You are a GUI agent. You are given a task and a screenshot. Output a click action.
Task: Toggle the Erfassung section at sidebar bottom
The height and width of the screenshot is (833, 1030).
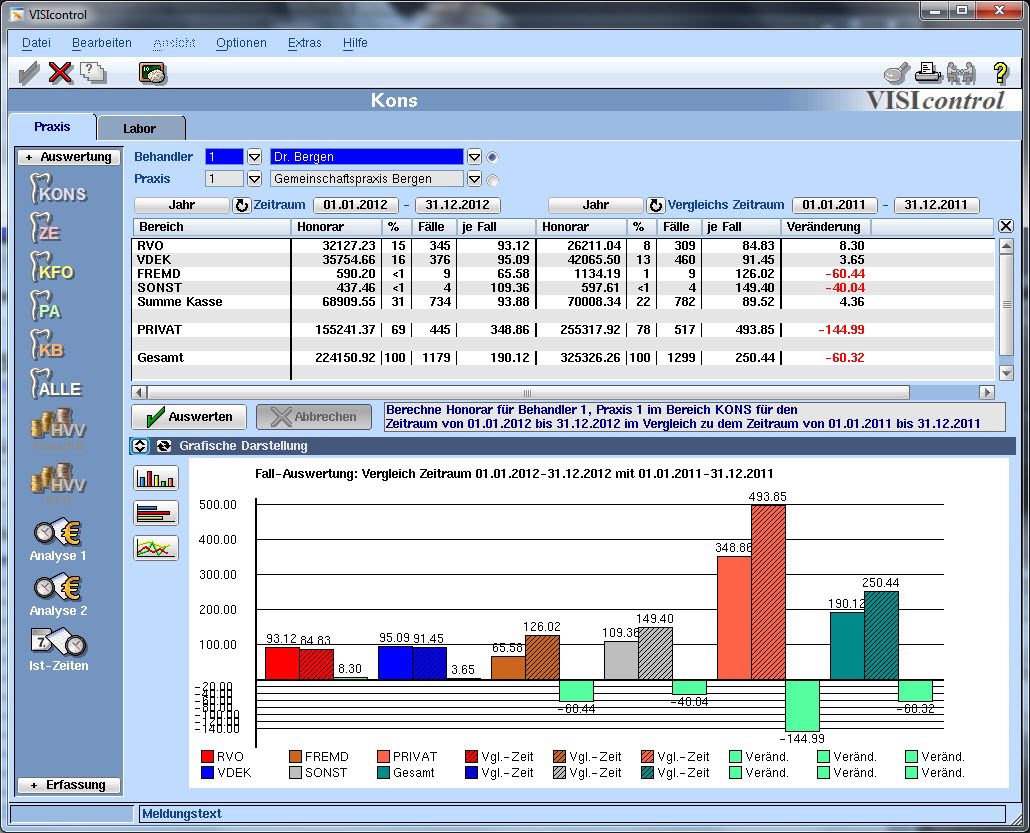[68, 785]
